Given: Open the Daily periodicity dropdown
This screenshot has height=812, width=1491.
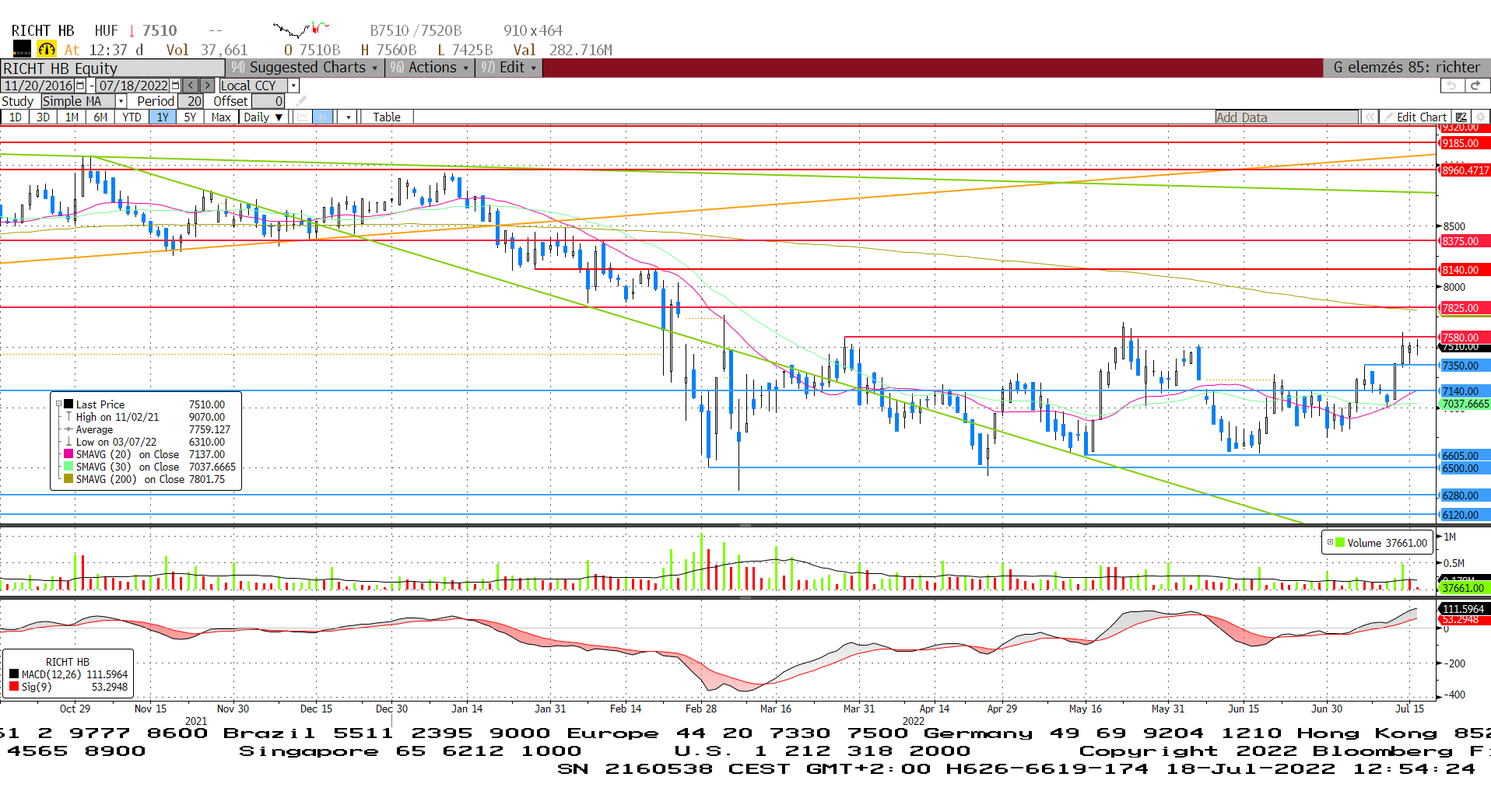Looking at the screenshot, I should pos(263,117).
